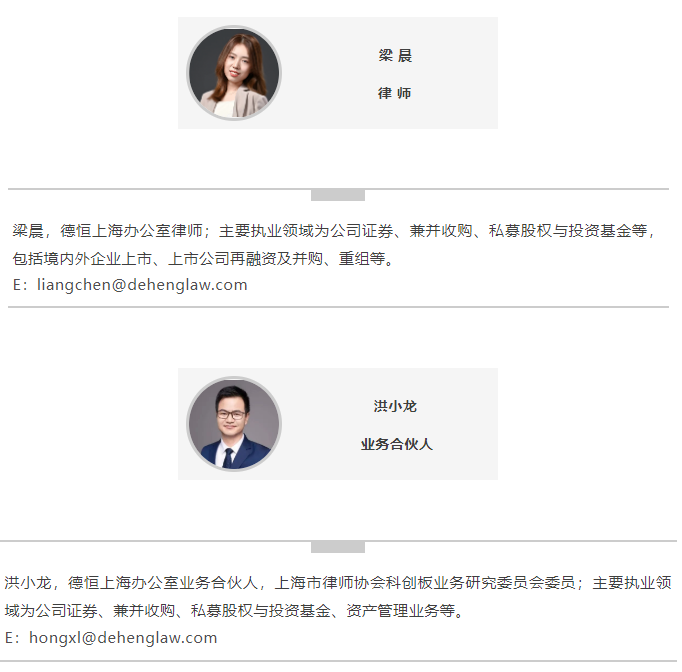Image resolution: width=682 pixels, height=672 pixels.
Task: Click the gray tab under second divider line
Action: pyautogui.click(x=338, y=547)
